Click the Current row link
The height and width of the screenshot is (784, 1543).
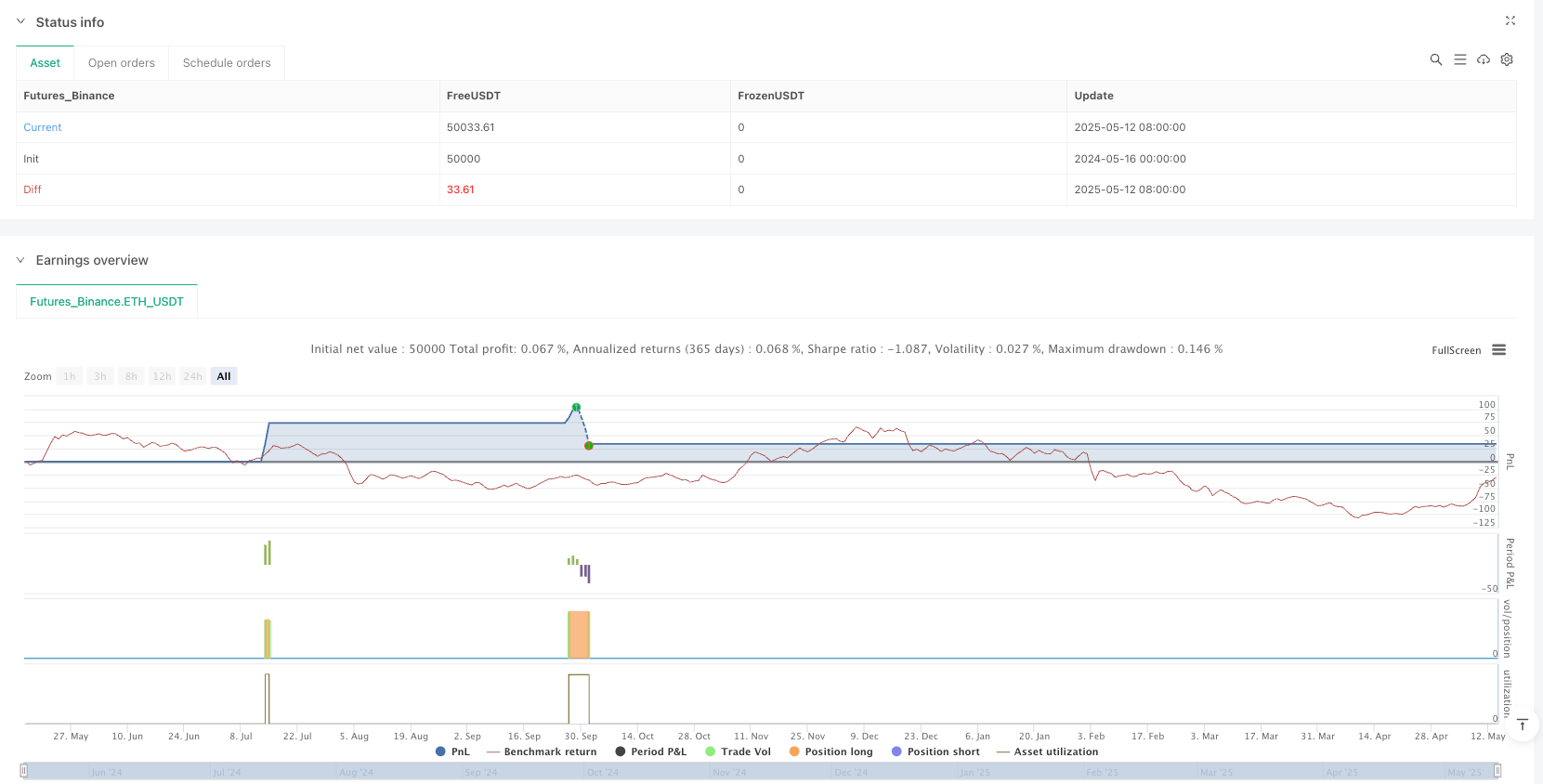(x=43, y=127)
